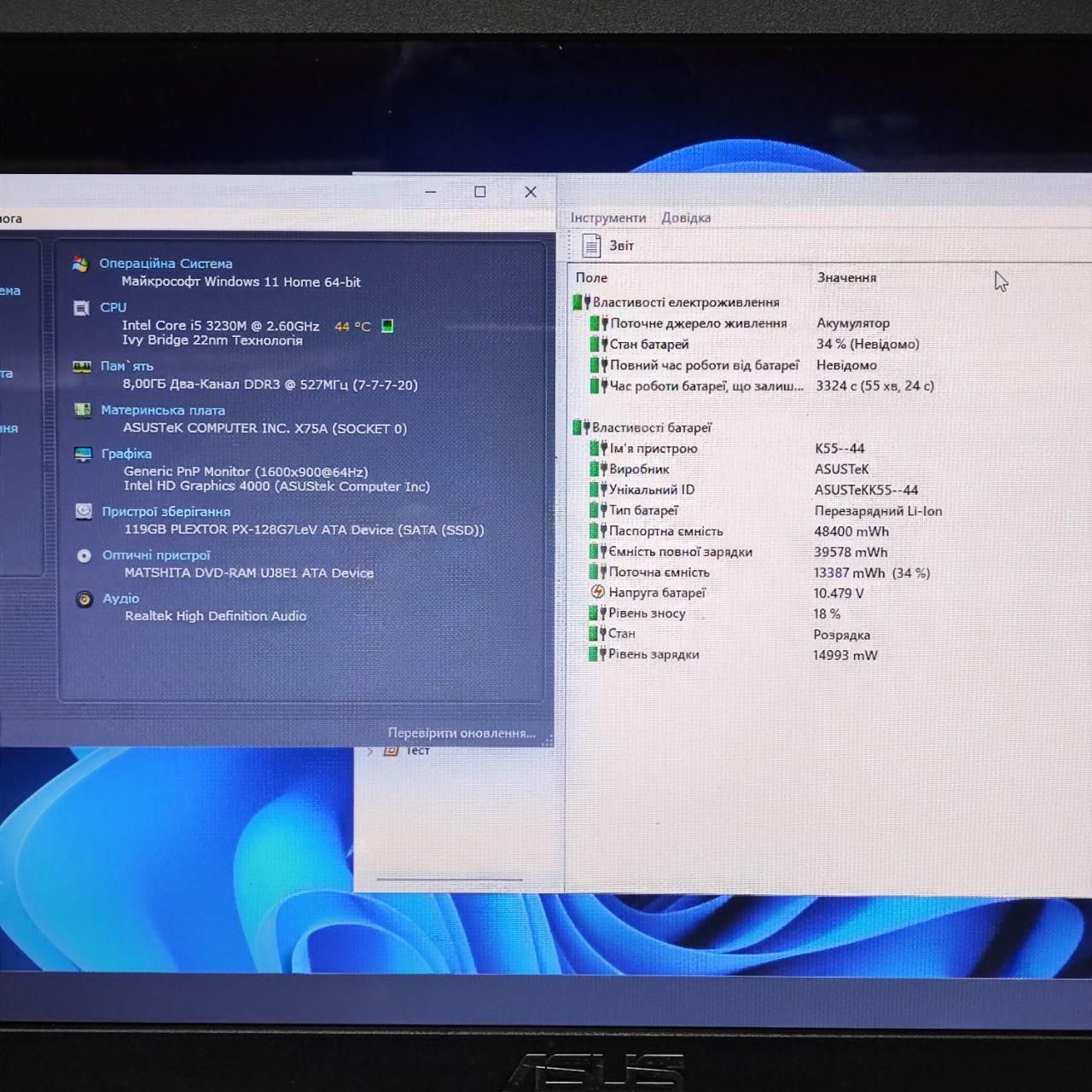Screen dimensions: 1092x1092
Task: Open the Довідка menu
Action: 686,218
